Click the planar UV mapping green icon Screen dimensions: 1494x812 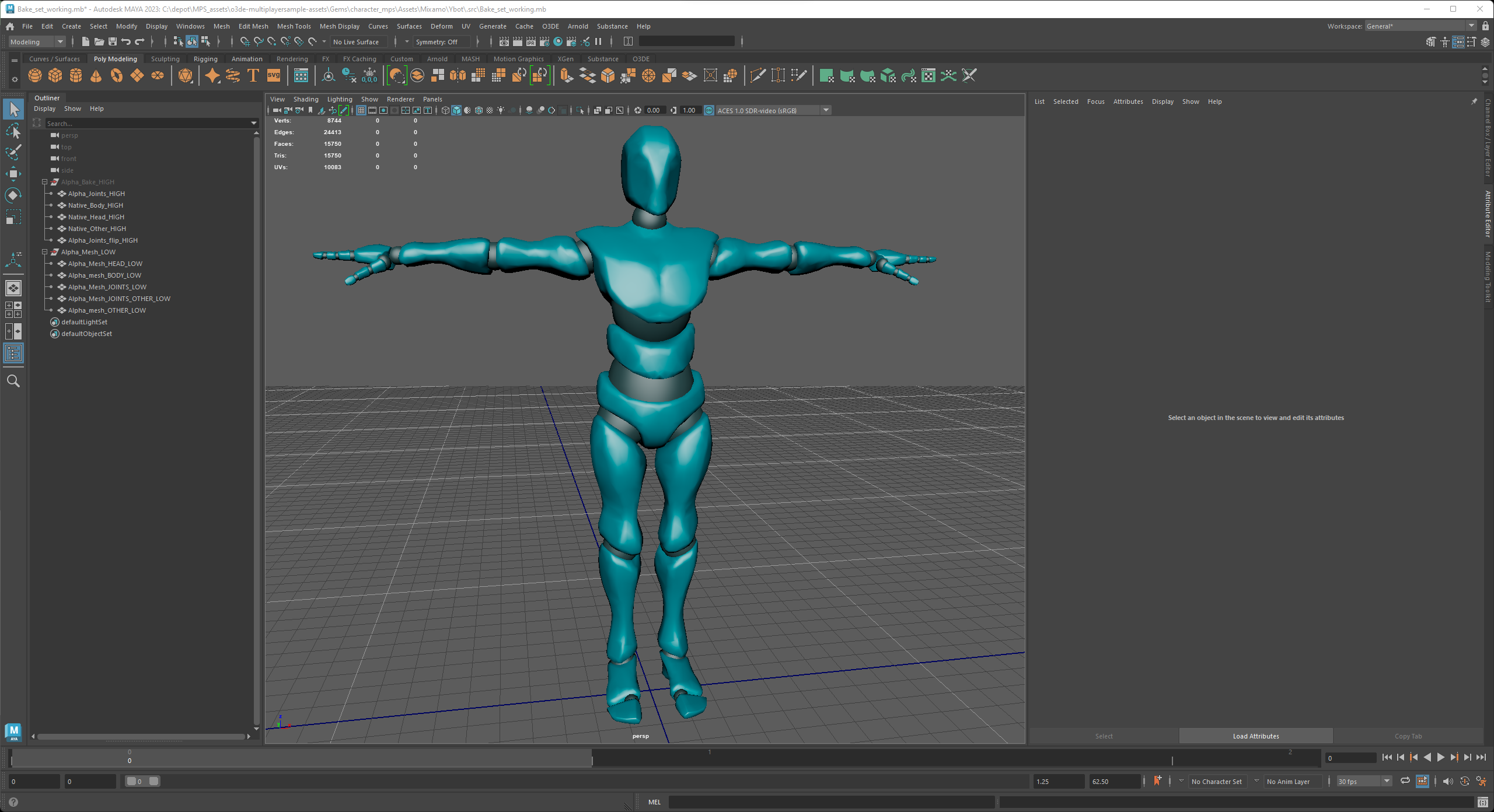tap(826, 76)
